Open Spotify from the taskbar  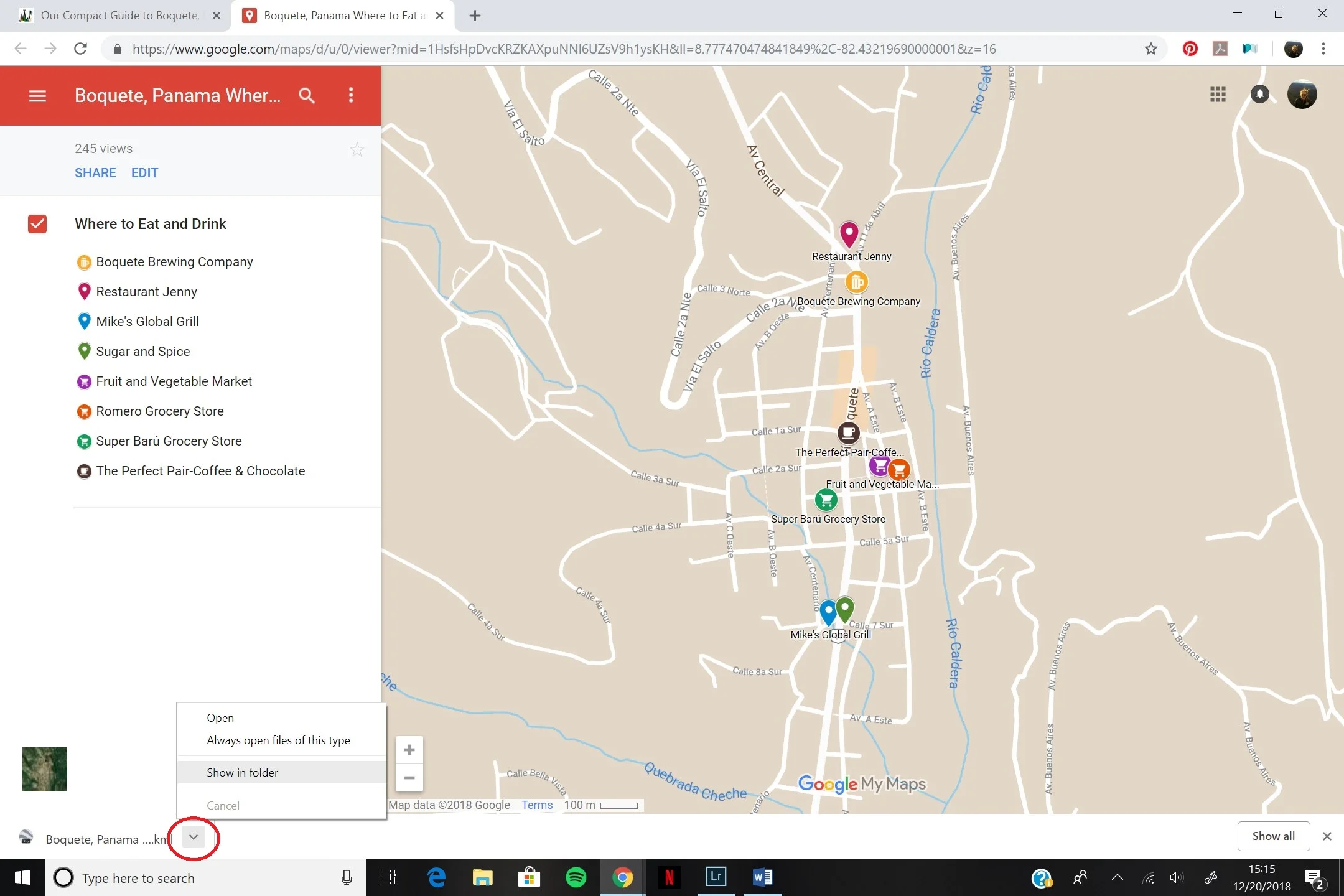tap(576, 878)
